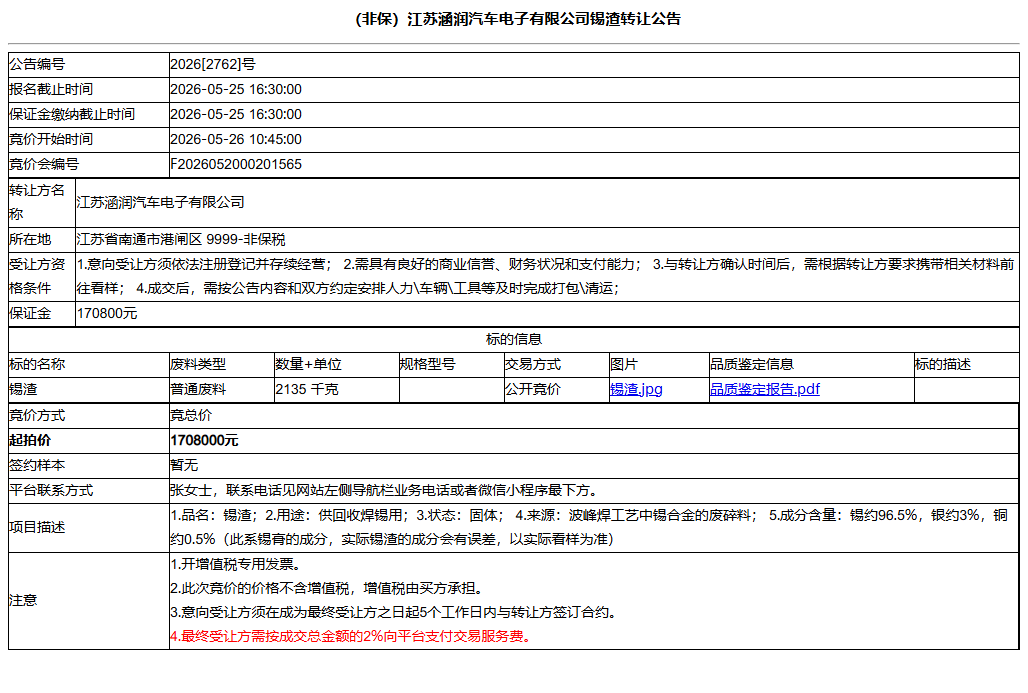1028x693 pixels.
Task: Click the 所在地 label
Action: coord(30,239)
